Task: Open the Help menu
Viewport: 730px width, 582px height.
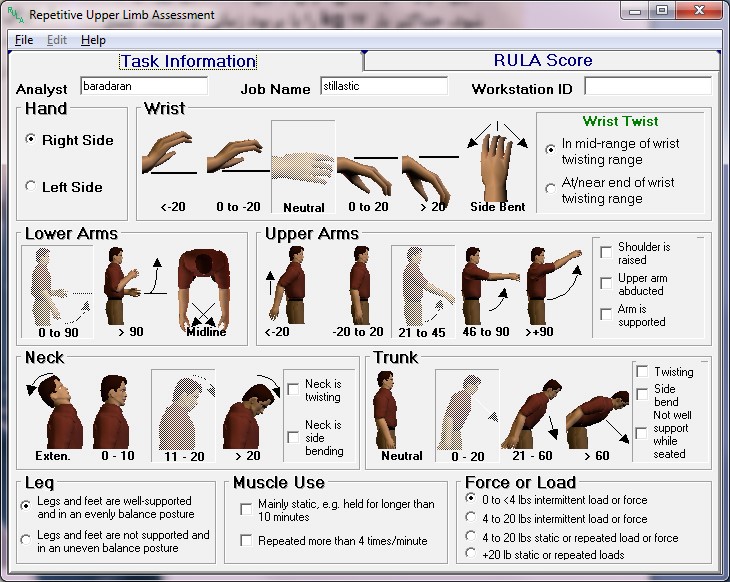Action: tap(93, 40)
